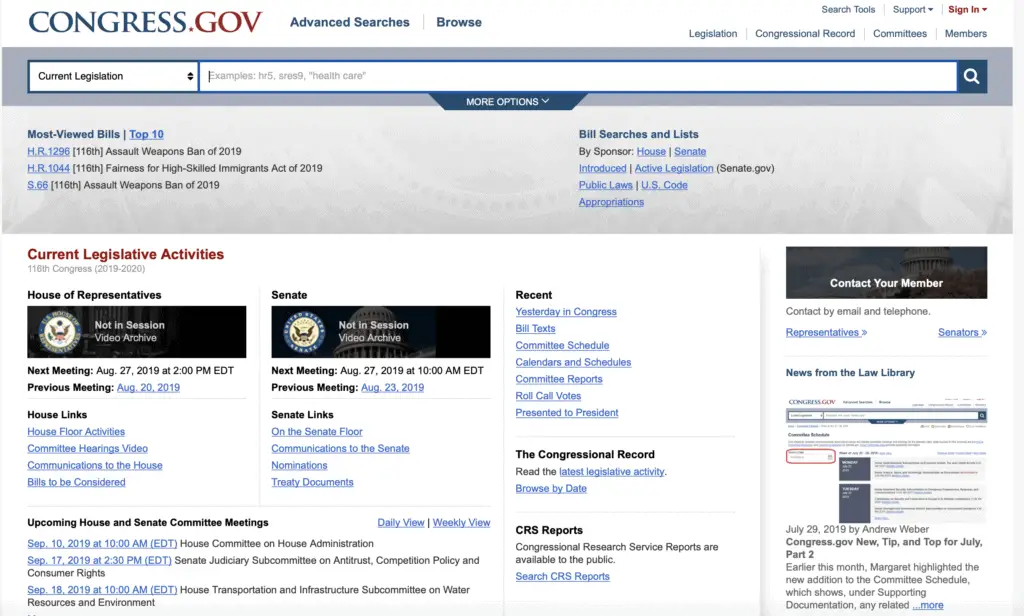This screenshot has width=1024, height=616.
Task: Open the Top 10 most-viewed bills link
Action: pyautogui.click(x=146, y=135)
